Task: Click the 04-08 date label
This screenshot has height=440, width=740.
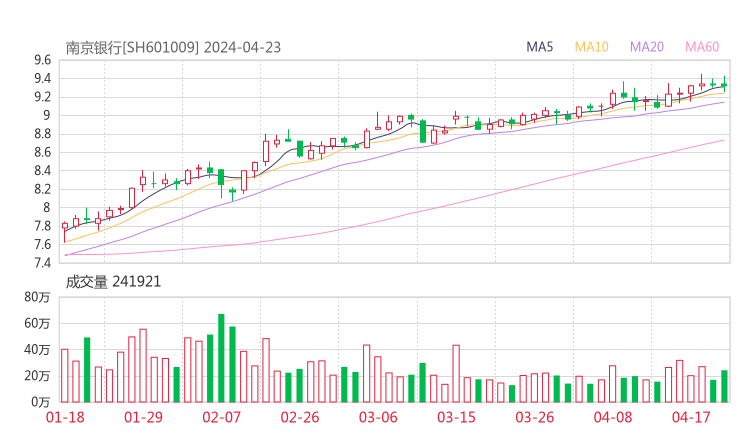Action: click(613, 417)
